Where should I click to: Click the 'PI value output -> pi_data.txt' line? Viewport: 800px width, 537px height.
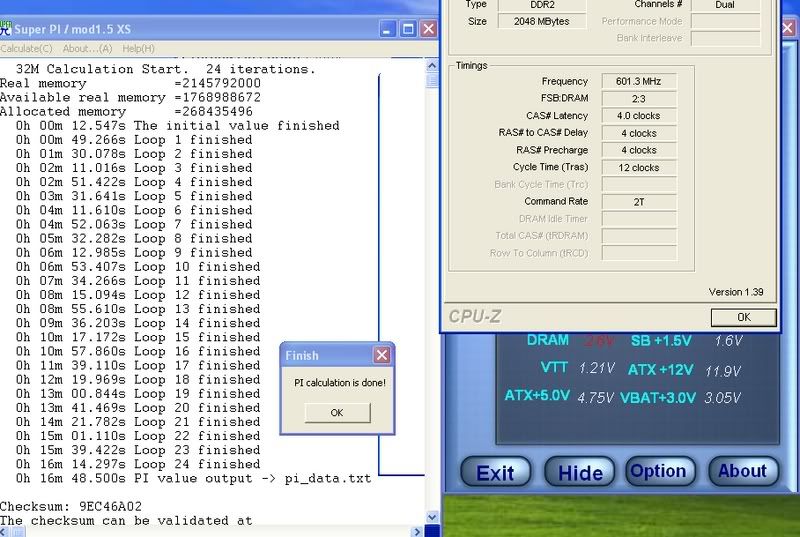[x=193, y=478]
